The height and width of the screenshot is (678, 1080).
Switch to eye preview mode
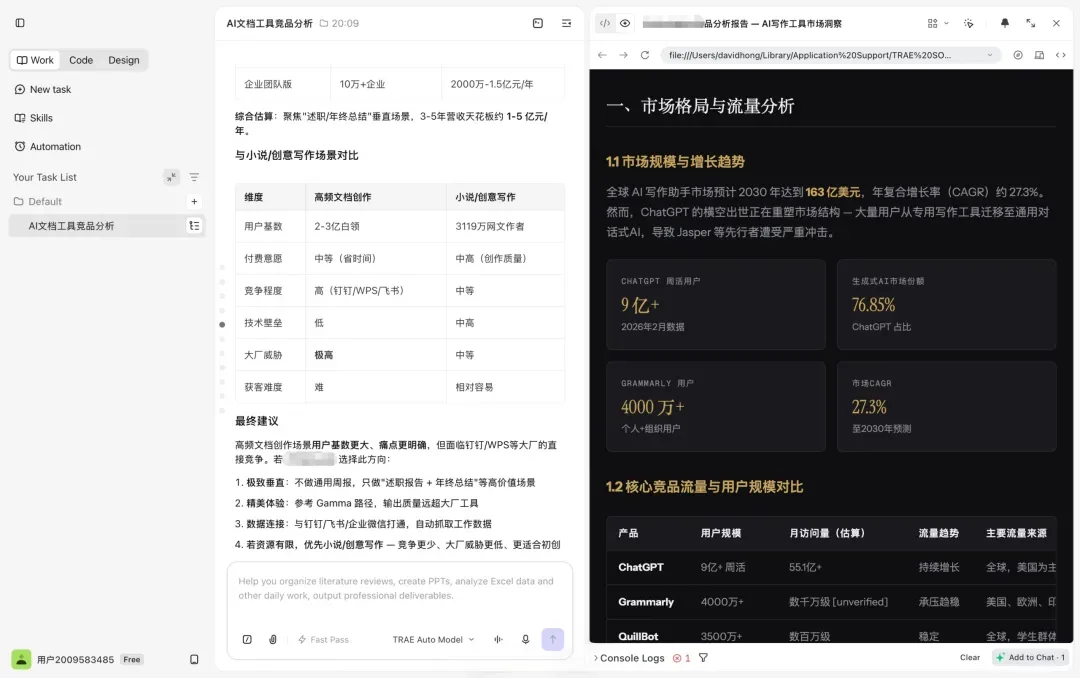625,23
